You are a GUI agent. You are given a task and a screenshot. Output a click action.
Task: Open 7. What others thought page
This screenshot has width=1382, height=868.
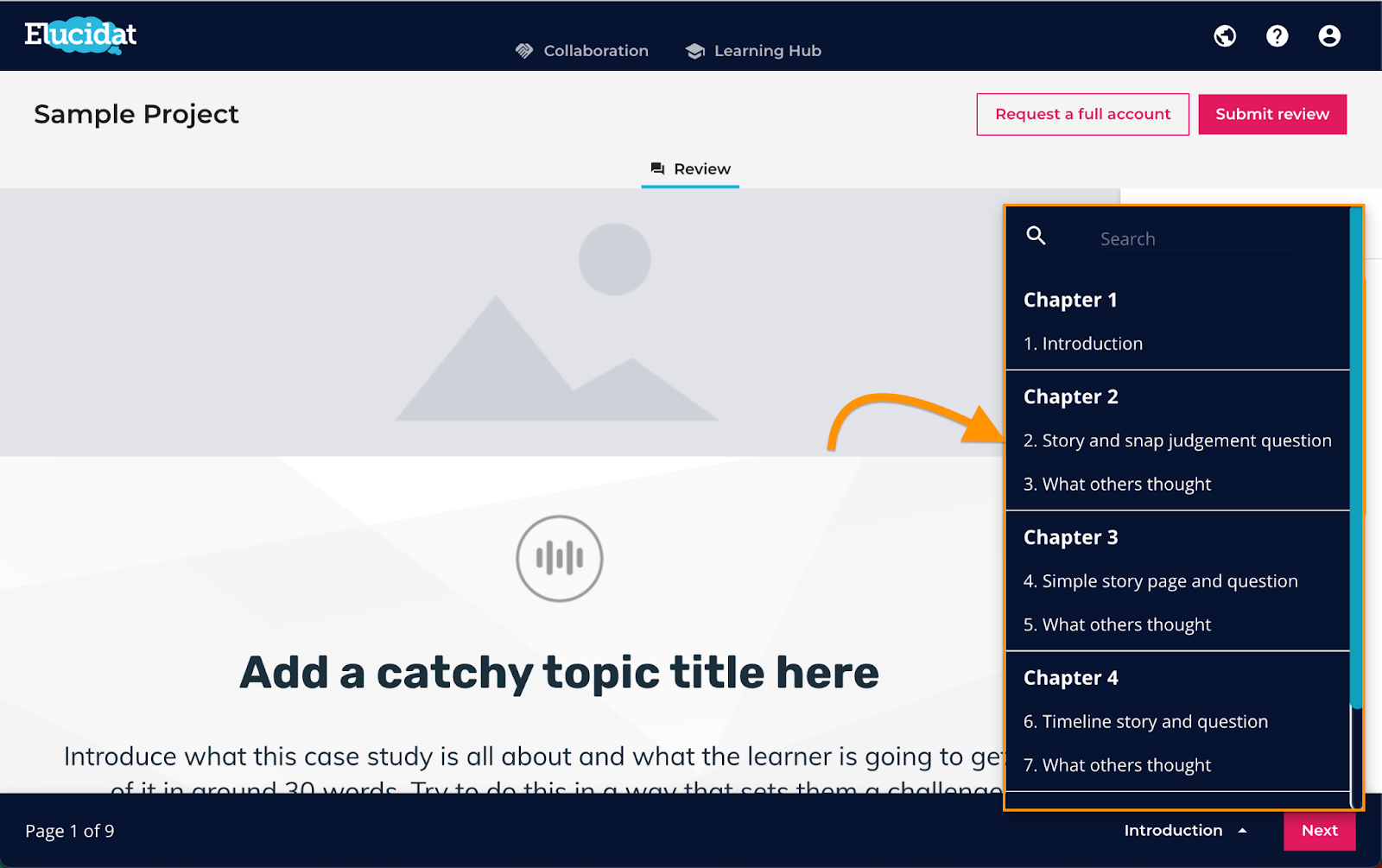pyautogui.click(x=1117, y=766)
